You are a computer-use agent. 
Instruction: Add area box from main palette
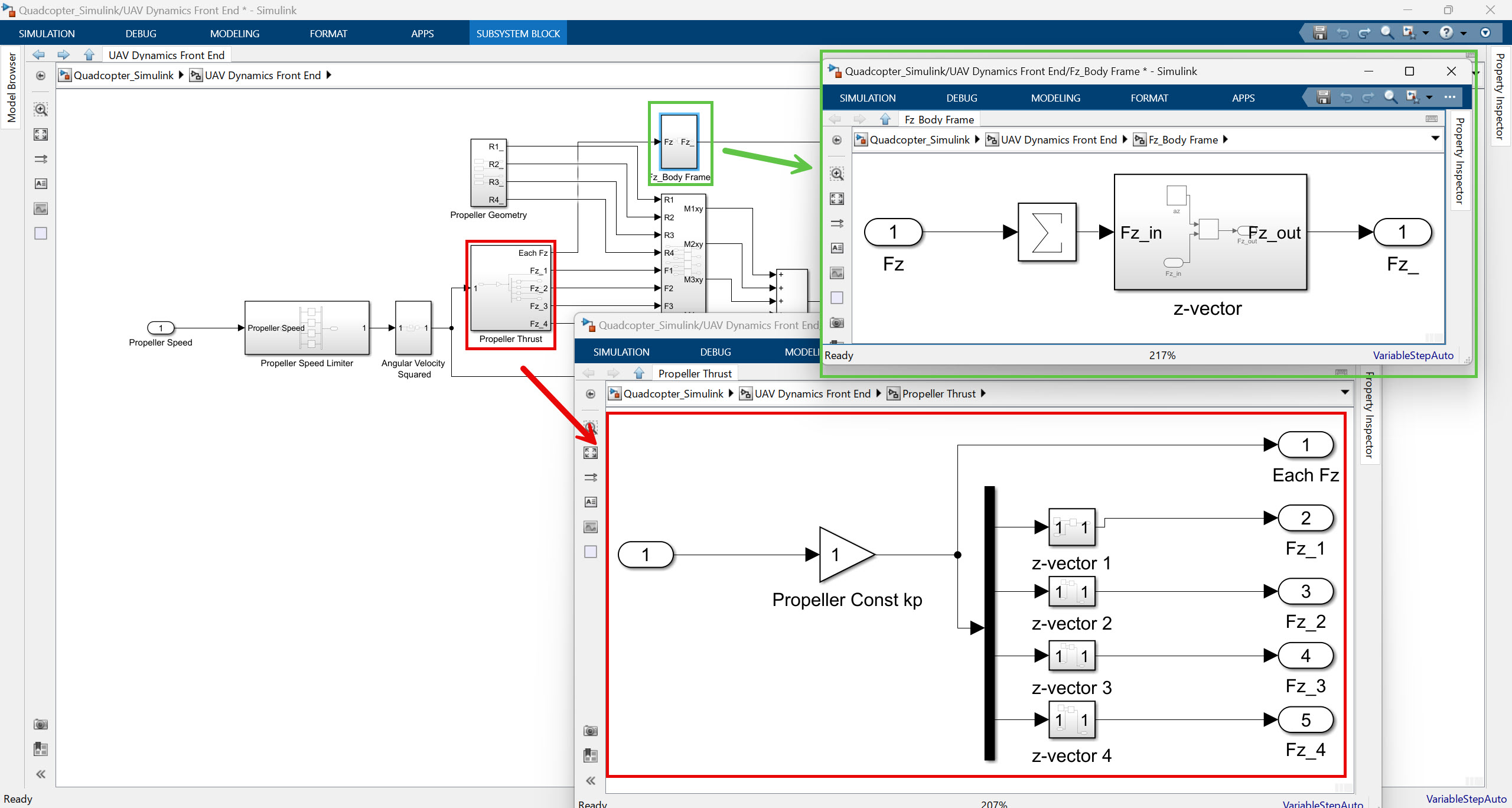click(x=41, y=233)
